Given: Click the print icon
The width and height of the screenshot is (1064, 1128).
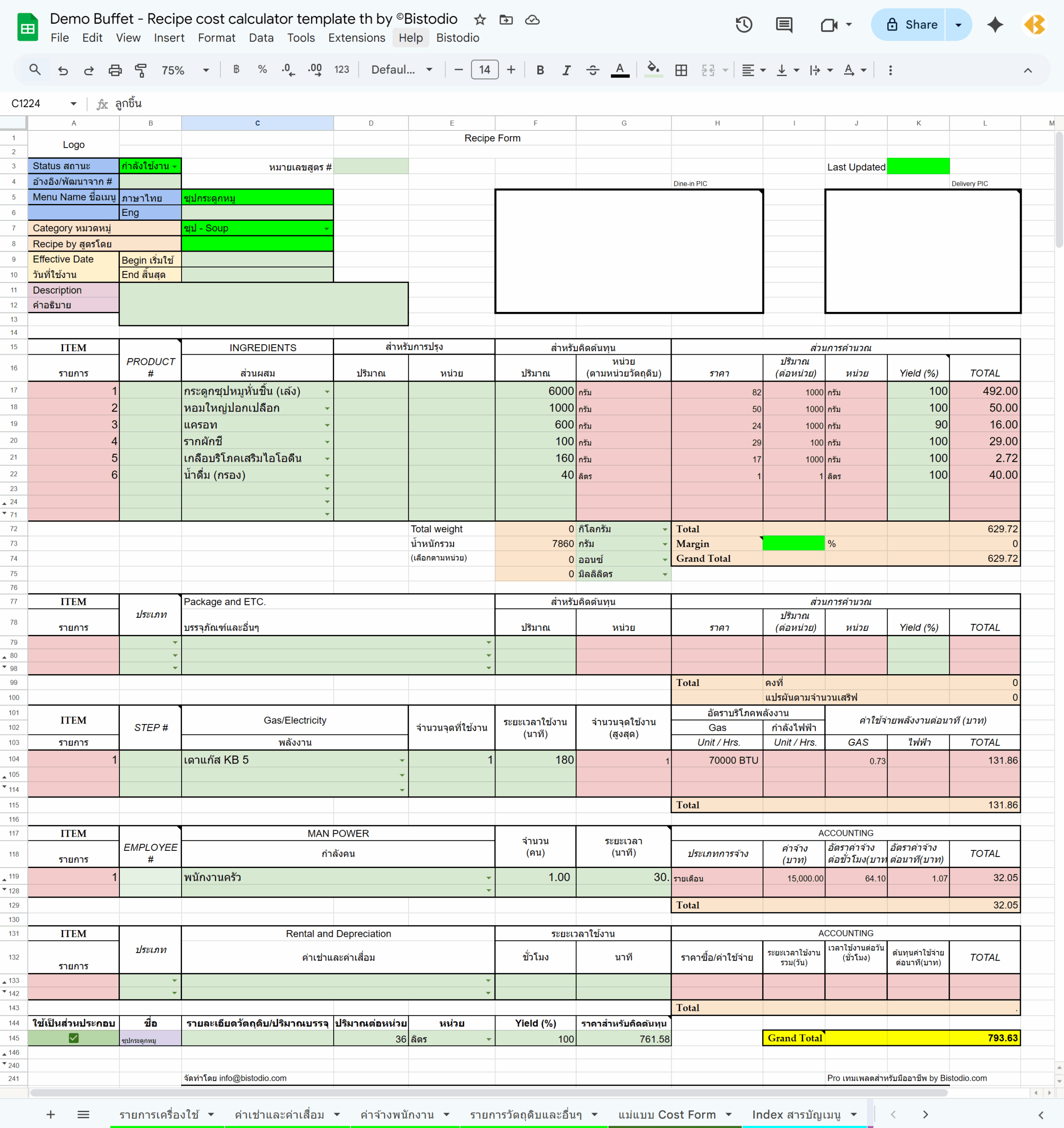Looking at the screenshot, I should click(115, 70).
